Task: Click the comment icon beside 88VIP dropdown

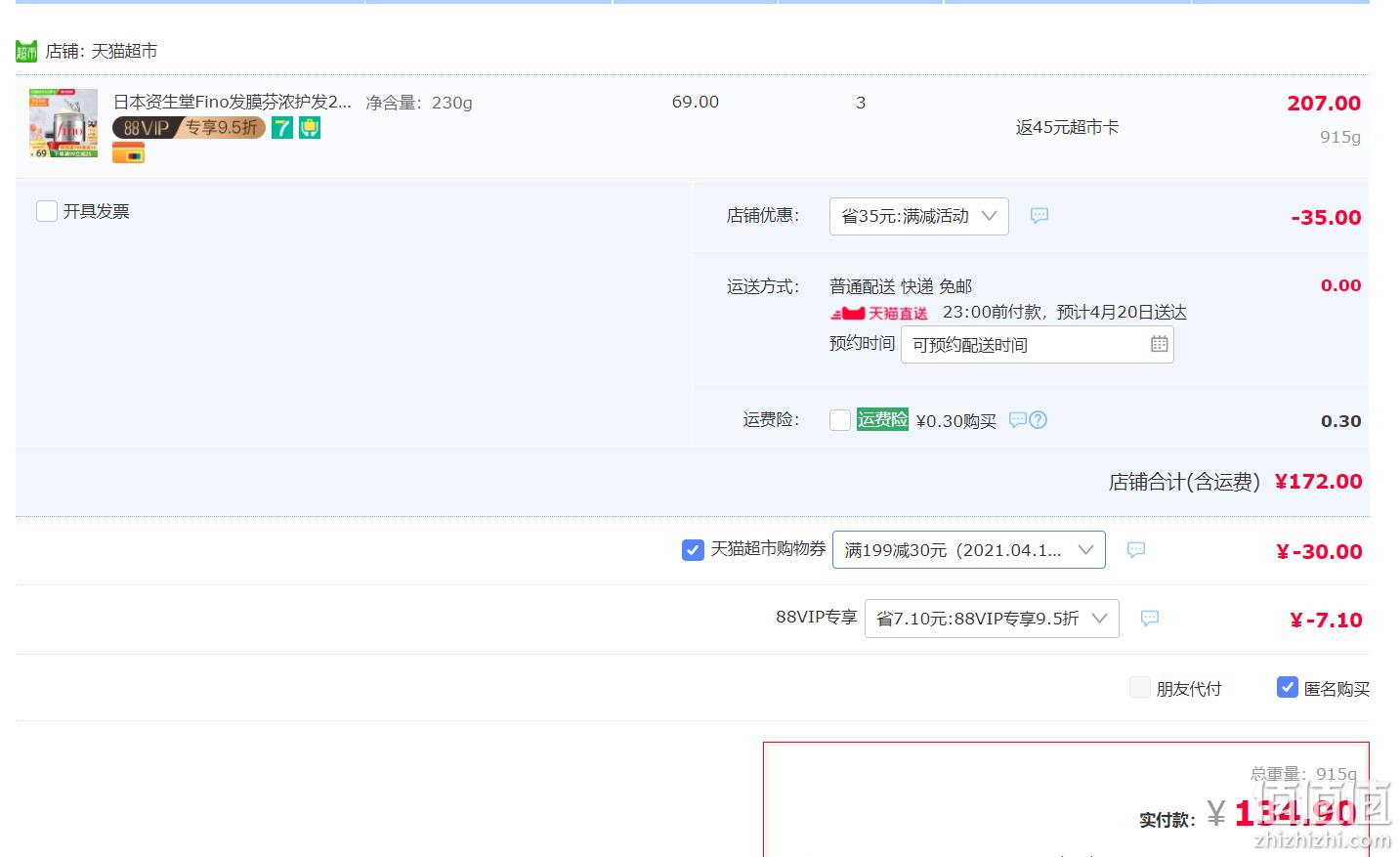Action: point(1150,618)
